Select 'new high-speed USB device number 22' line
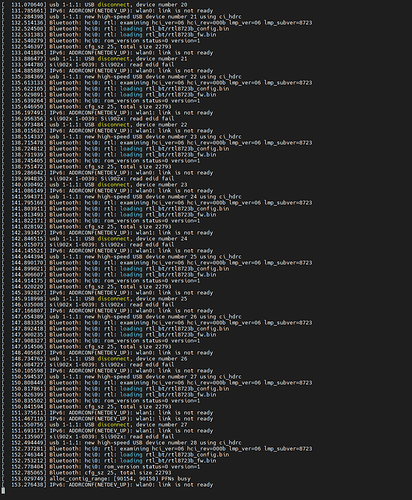 [121, 77]
